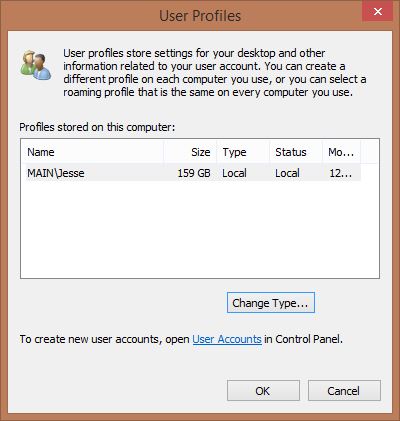The width and height of the screenshot is (400, 421).
Task: Click the Status column header
Action: 296,152
